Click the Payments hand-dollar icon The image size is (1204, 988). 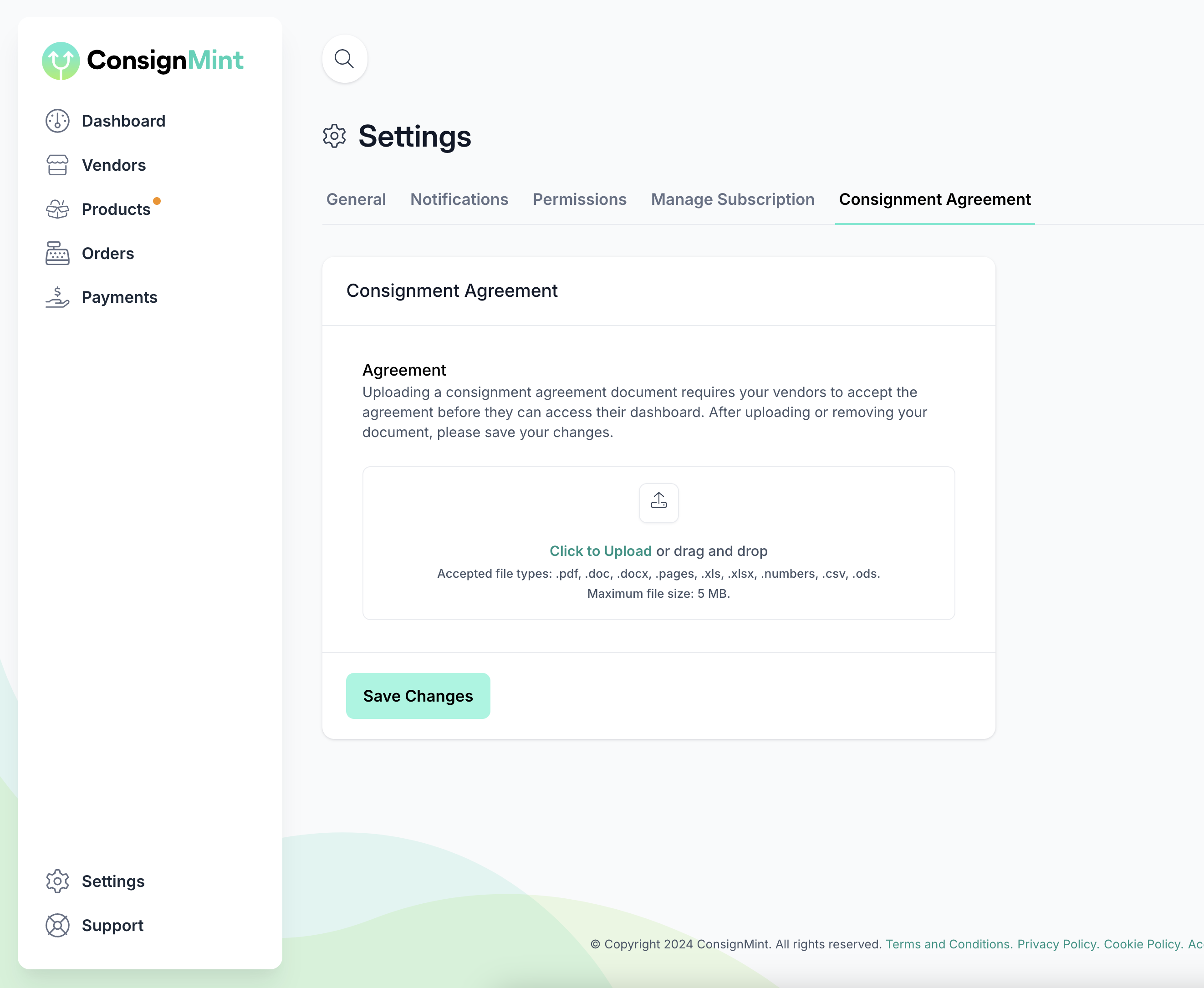click(x=57, y=297)
